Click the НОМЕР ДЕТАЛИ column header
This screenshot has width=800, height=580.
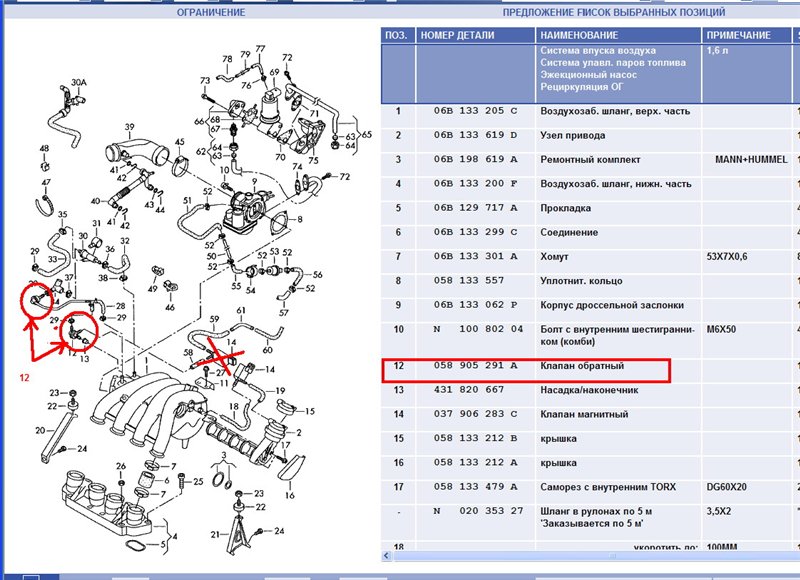[x=476, y=35]
